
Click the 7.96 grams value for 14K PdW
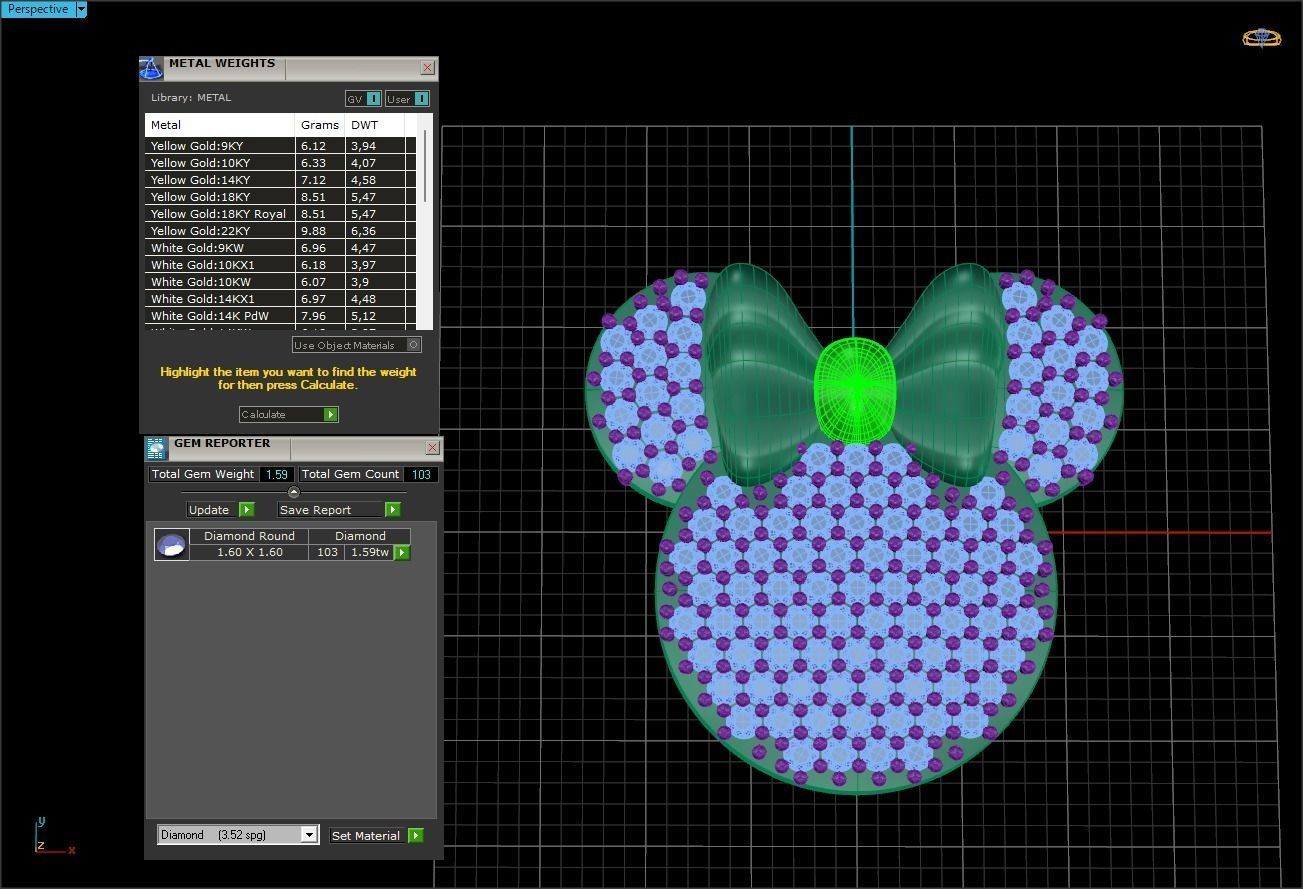pos(313,316)
